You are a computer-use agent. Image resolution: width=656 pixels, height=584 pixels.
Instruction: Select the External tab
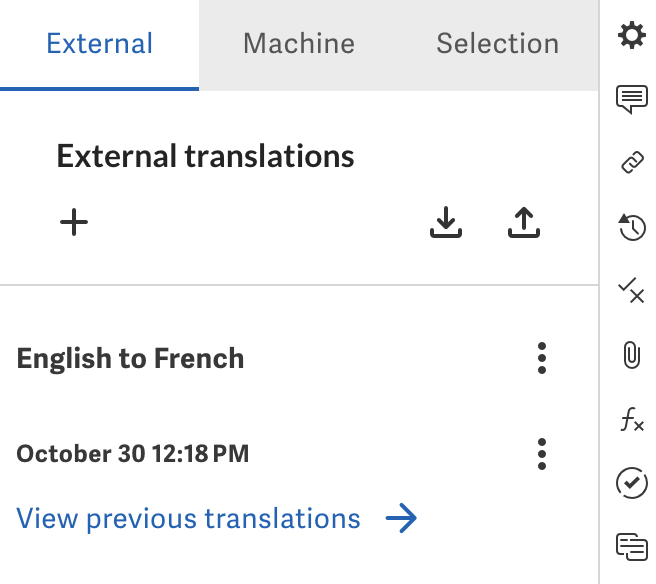point(100,44)
